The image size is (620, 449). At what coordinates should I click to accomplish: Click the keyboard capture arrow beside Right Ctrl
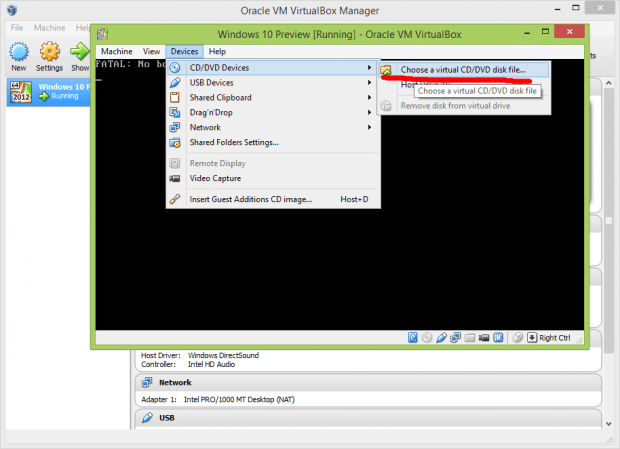pyautogui.click(x=532, y=338)
